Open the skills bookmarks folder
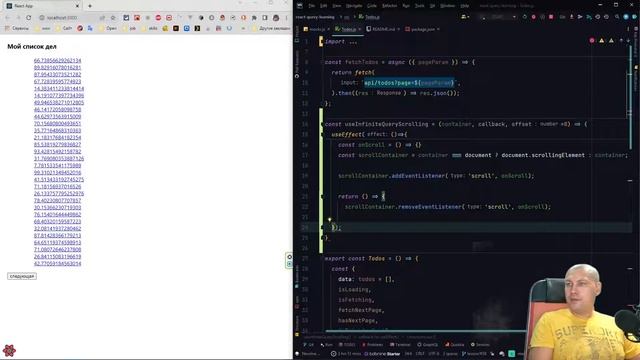The width and height of the screenshot is (640, 360). 149,28
